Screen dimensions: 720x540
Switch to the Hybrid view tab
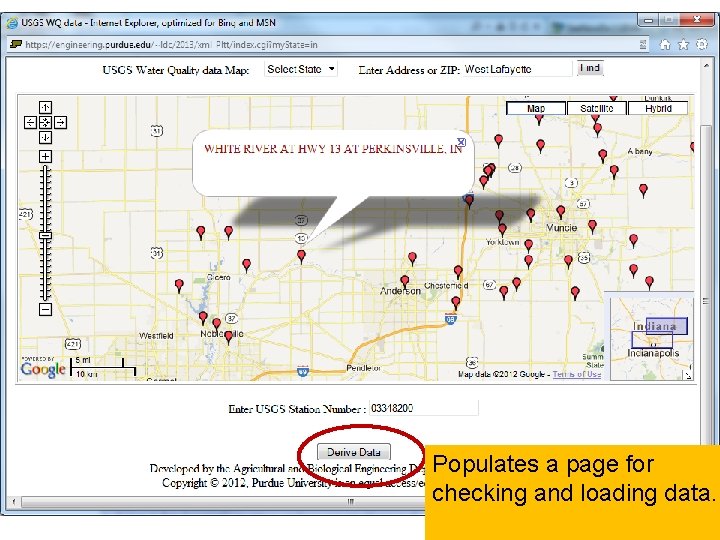coord(658,108)
